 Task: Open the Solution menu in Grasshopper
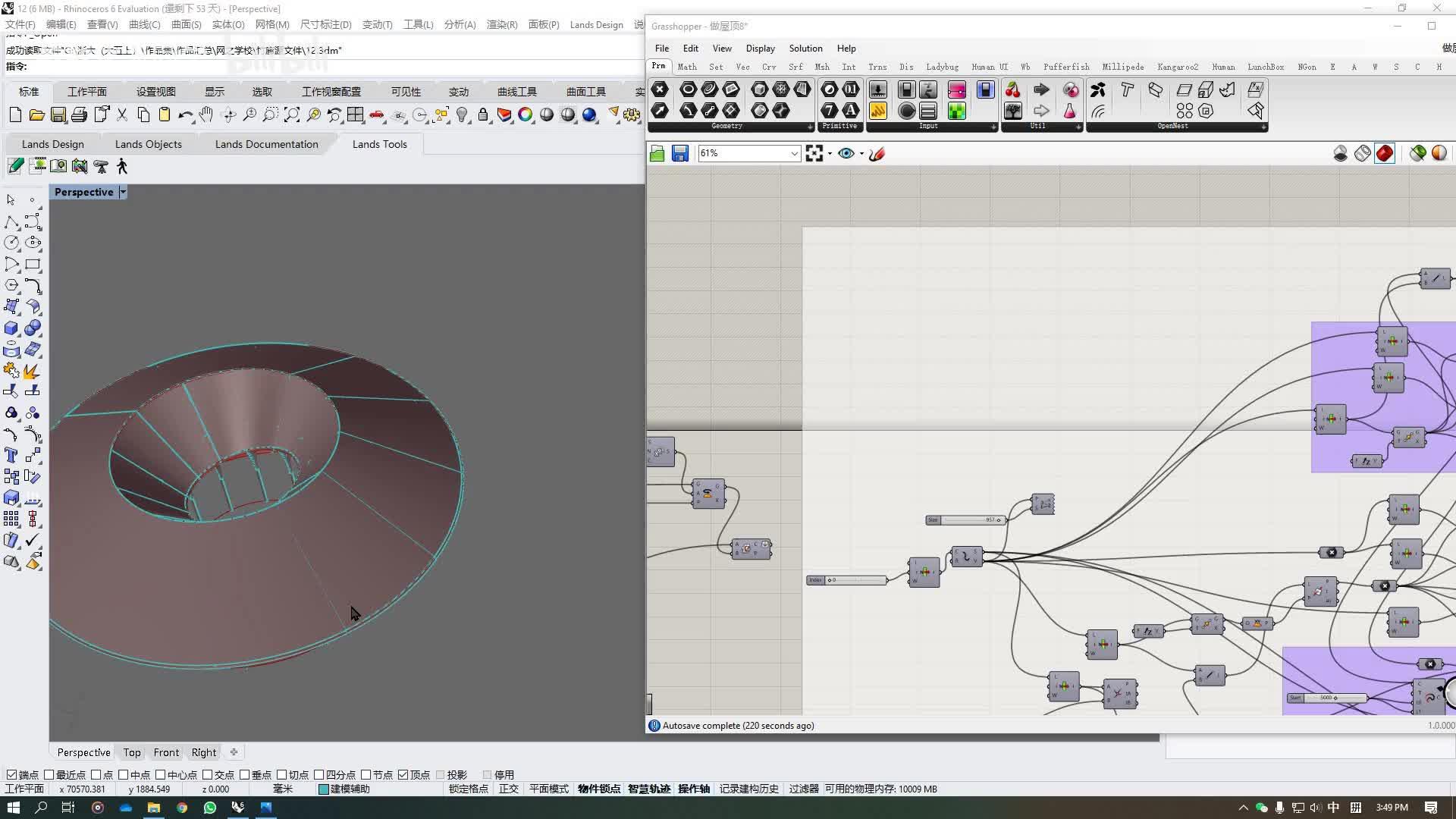coord(805,49)
